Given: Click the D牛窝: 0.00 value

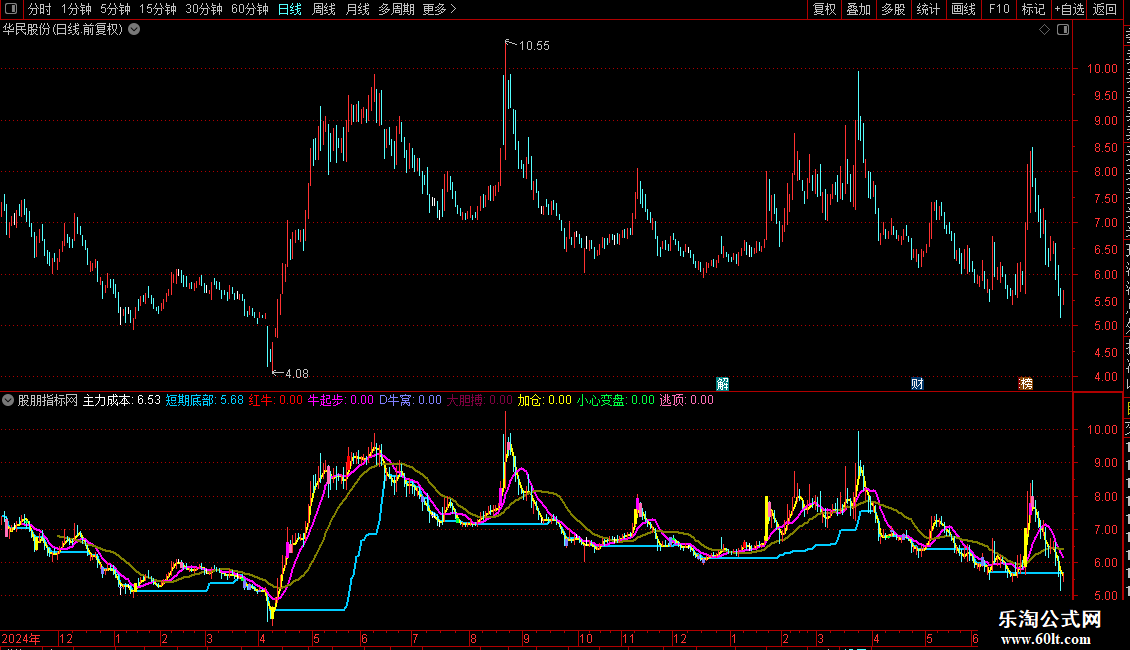Looking at the screenshot, I should coord(410,400).
